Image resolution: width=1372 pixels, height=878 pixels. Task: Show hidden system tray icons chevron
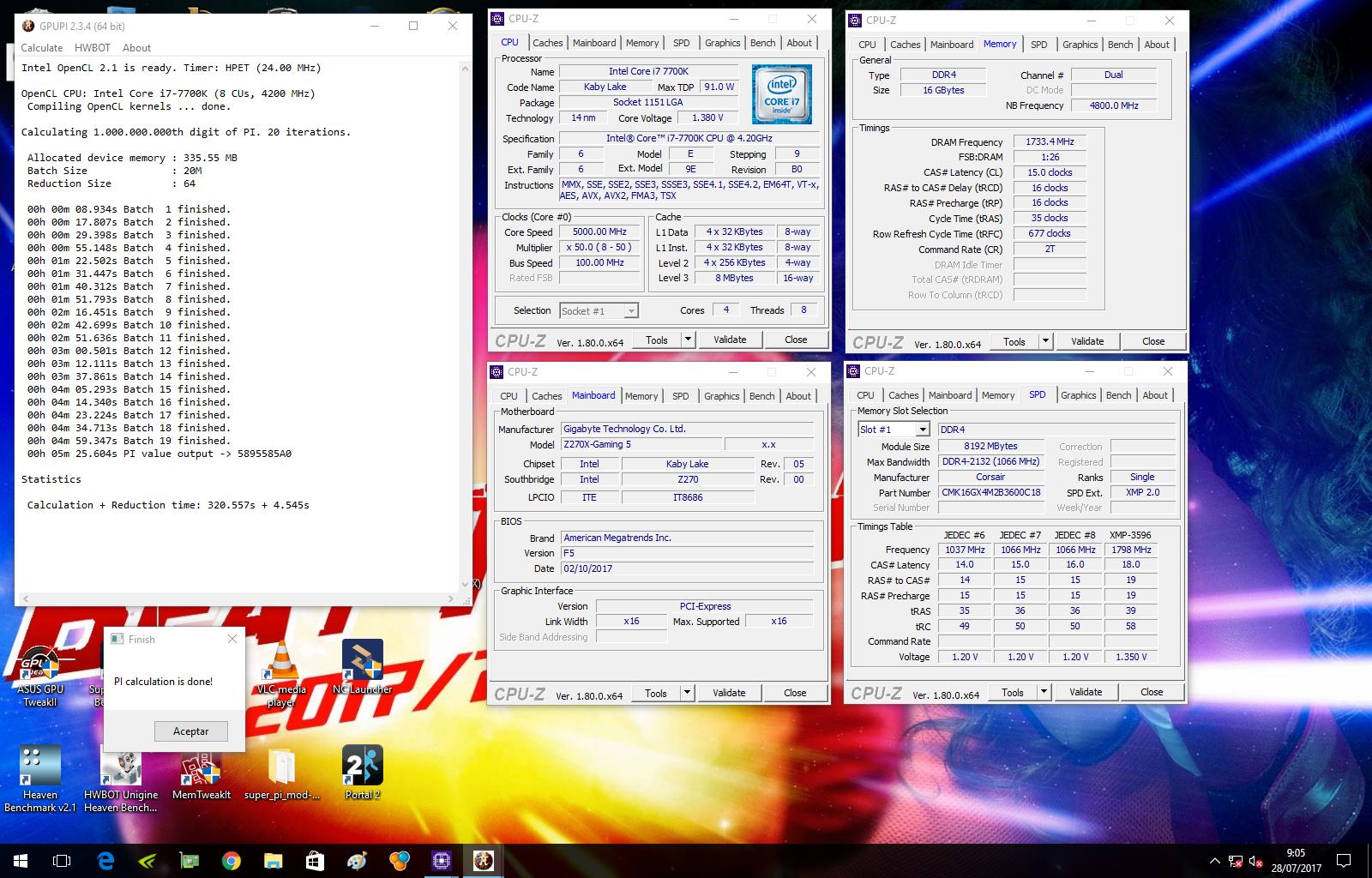coord(1215,861)
